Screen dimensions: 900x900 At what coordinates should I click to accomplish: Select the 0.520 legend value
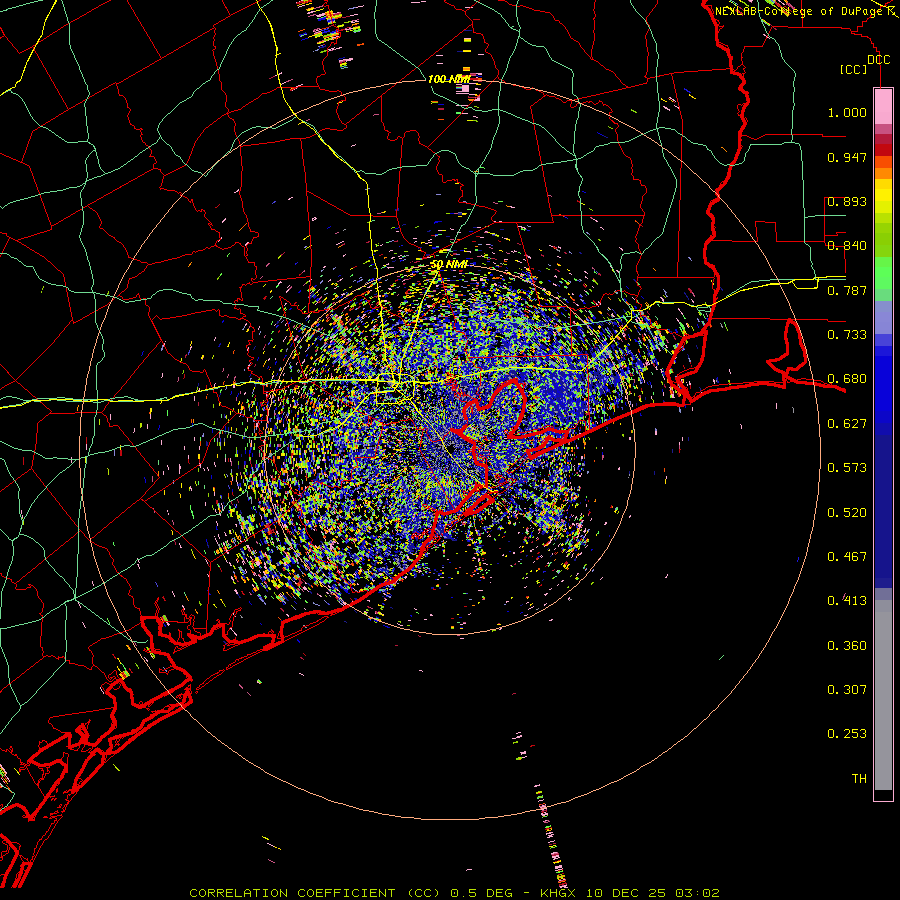click(x=847, y=513)
